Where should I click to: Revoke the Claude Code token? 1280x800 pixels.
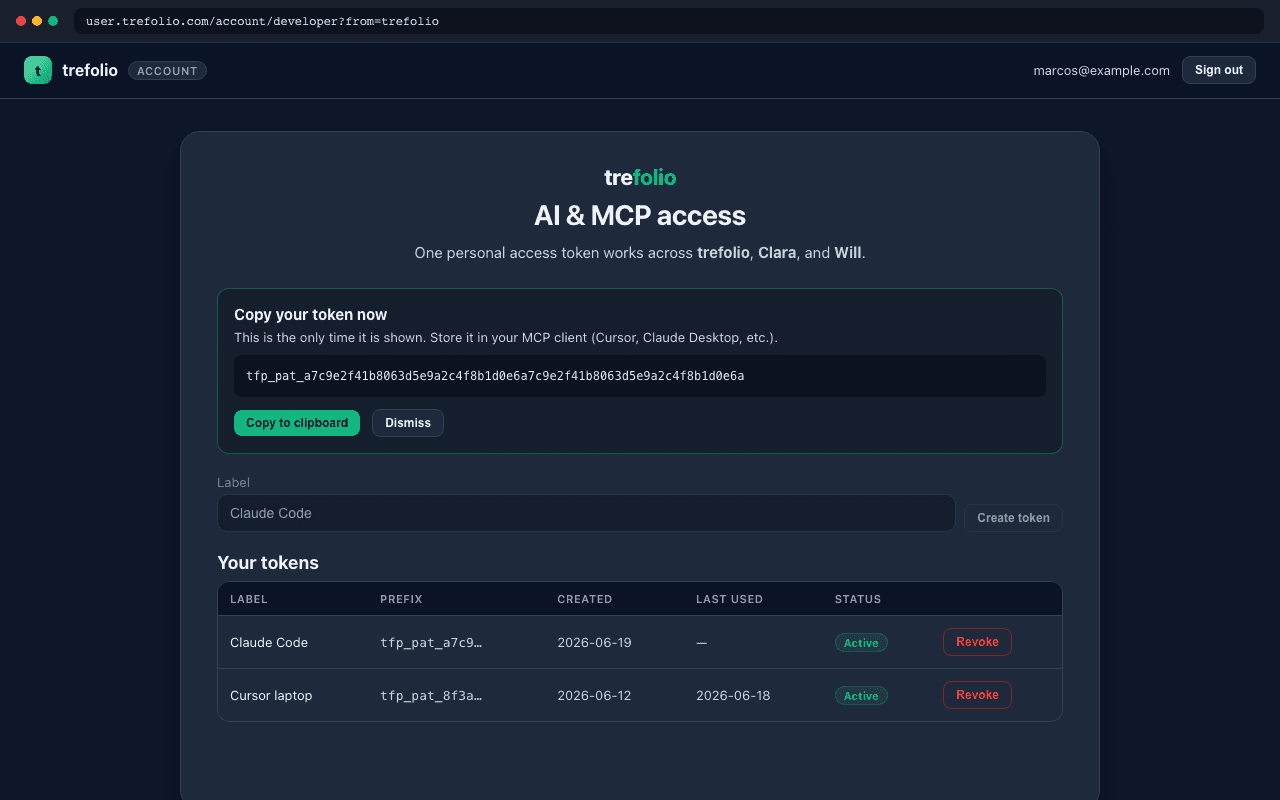click(x=977, y=642)
